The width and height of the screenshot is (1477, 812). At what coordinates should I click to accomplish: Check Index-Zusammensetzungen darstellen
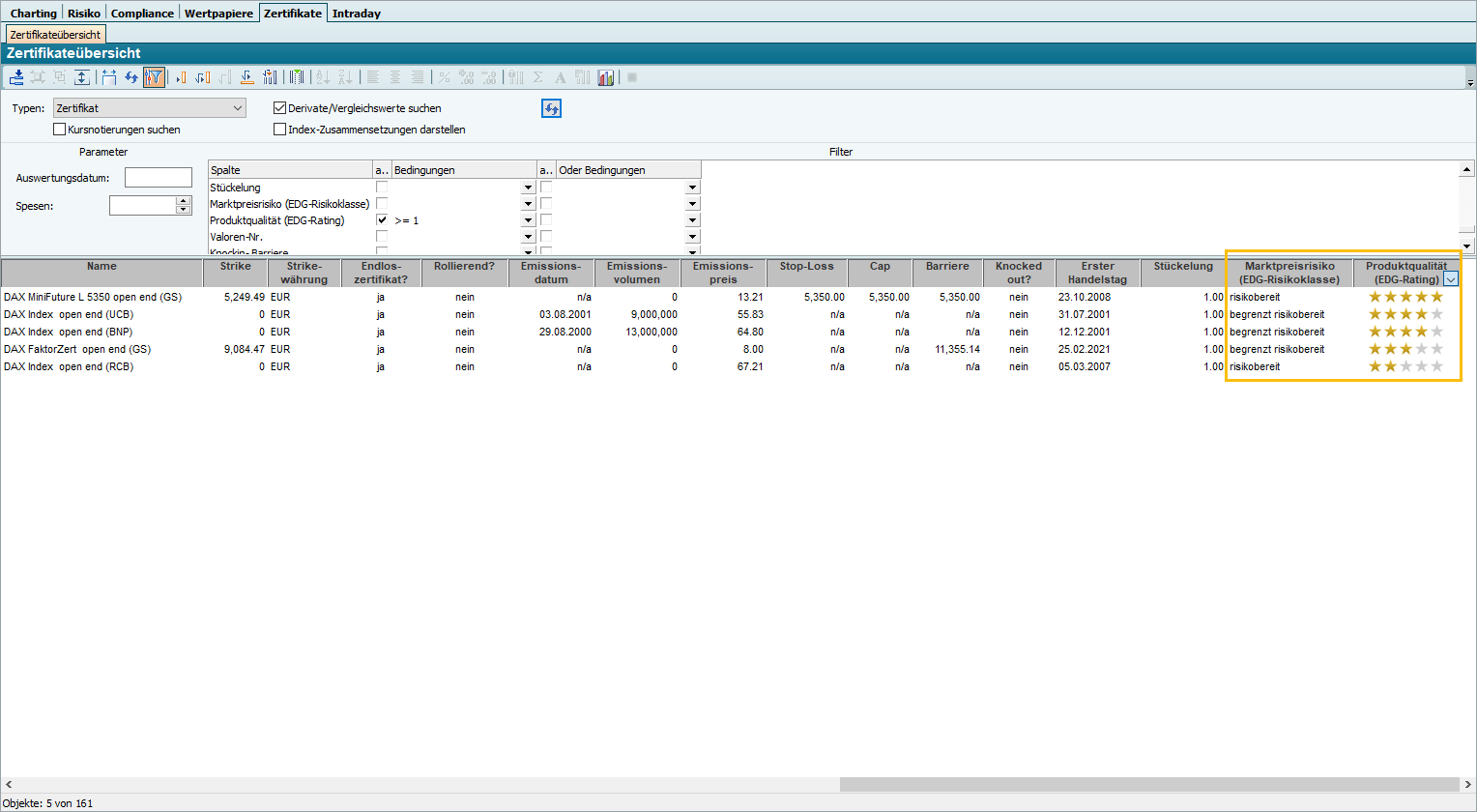280,130
